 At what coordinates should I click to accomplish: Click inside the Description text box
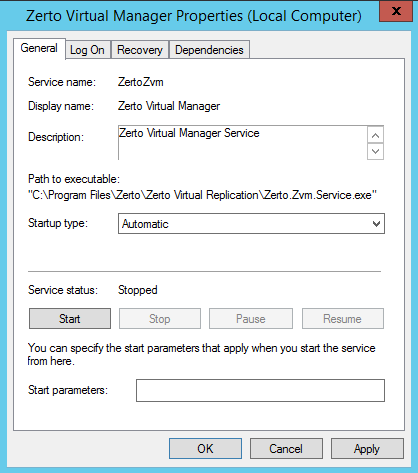[x=243, y=143]
